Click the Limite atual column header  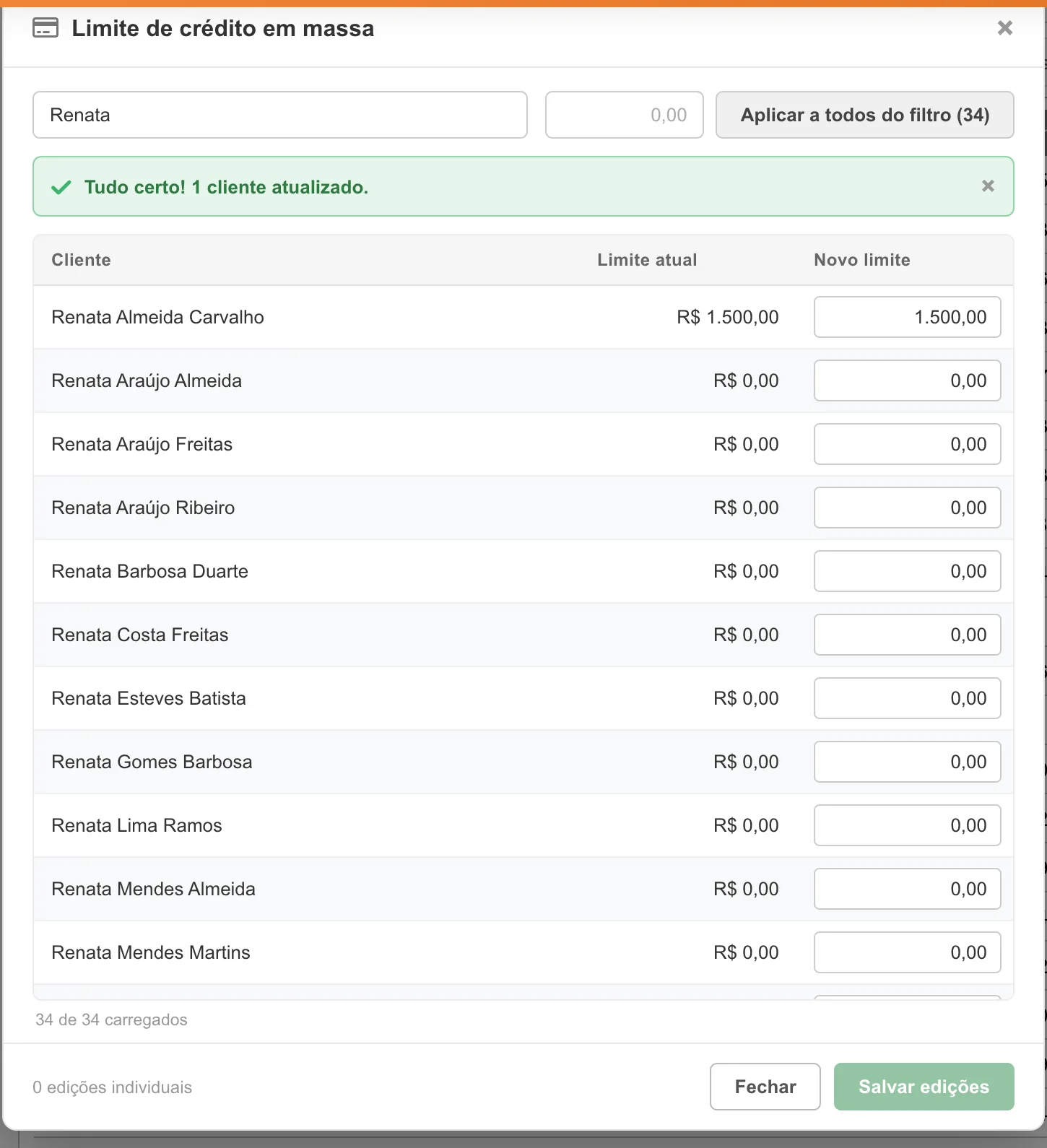pyautogui.click(x=647, y=260)
